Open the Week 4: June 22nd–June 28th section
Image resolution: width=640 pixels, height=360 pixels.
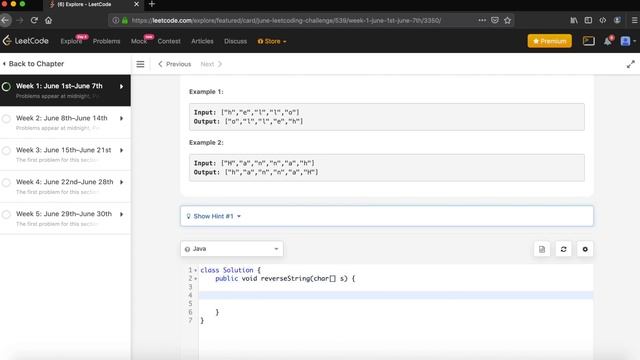(x=65, y=186)
